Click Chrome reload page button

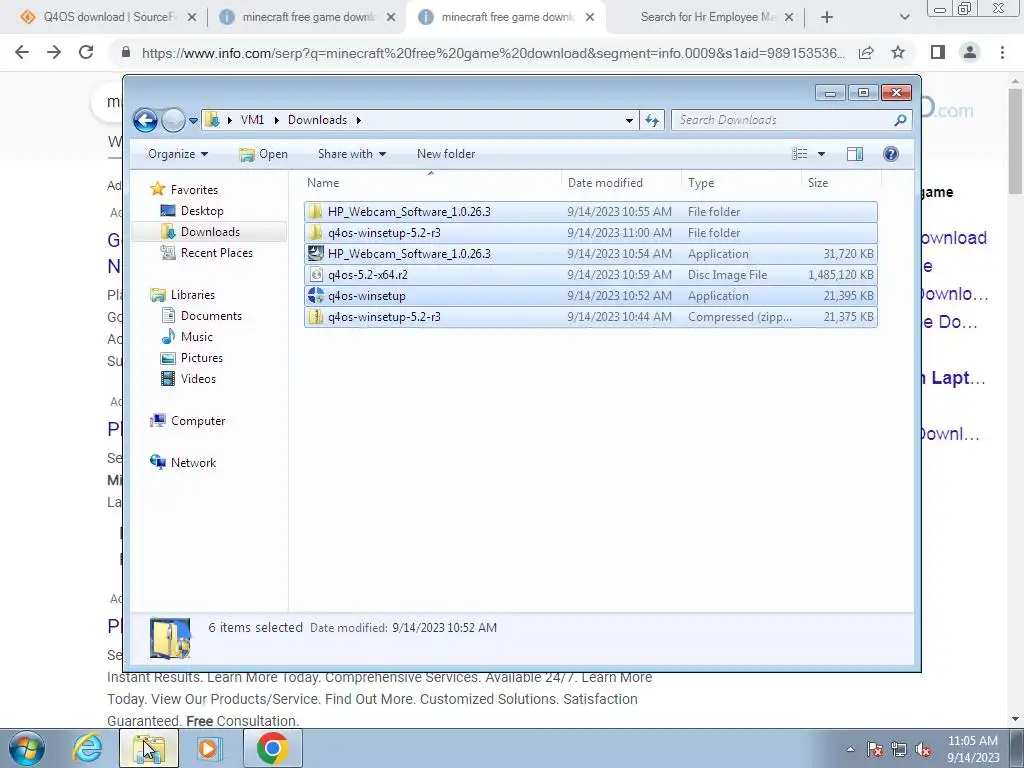tap(86, 52)
